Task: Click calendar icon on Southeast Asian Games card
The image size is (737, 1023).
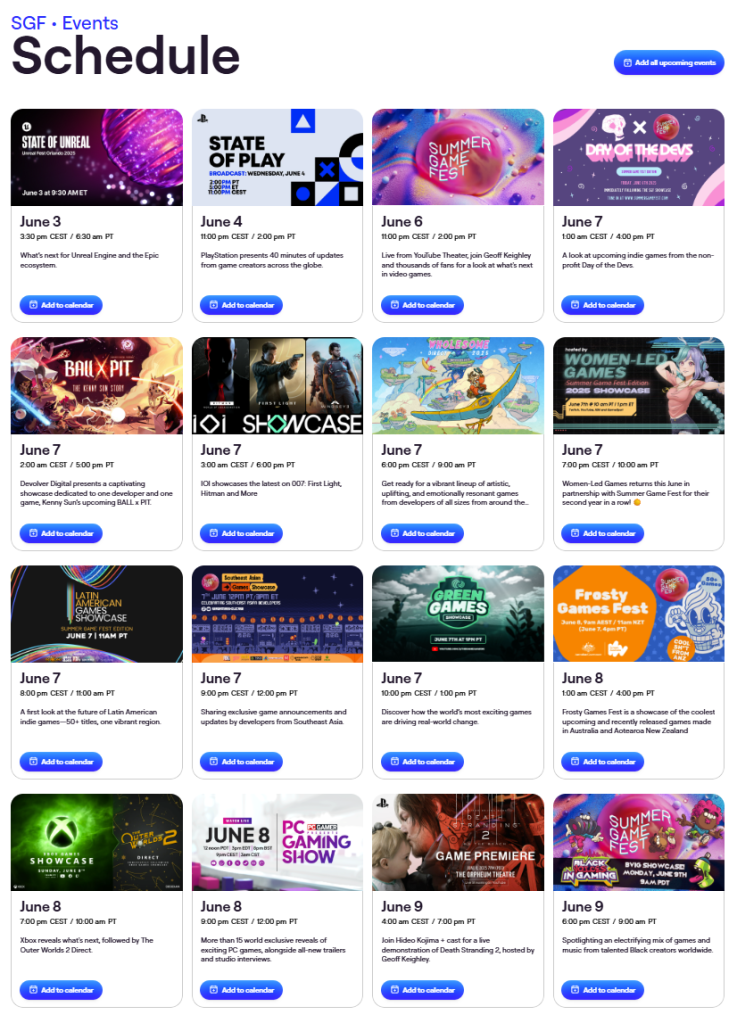Action: tap(214, 761)
